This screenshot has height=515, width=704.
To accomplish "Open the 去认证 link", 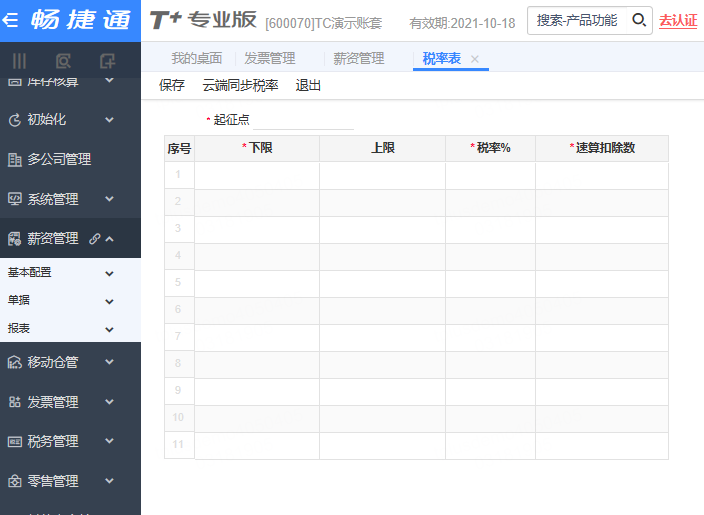I will [678, 21].
